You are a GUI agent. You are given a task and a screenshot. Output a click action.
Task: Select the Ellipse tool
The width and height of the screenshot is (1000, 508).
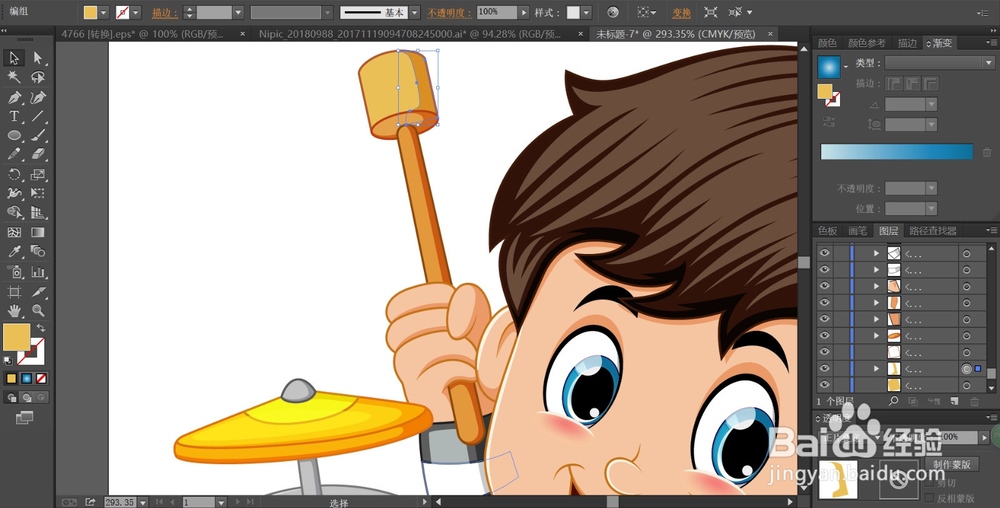14,135
